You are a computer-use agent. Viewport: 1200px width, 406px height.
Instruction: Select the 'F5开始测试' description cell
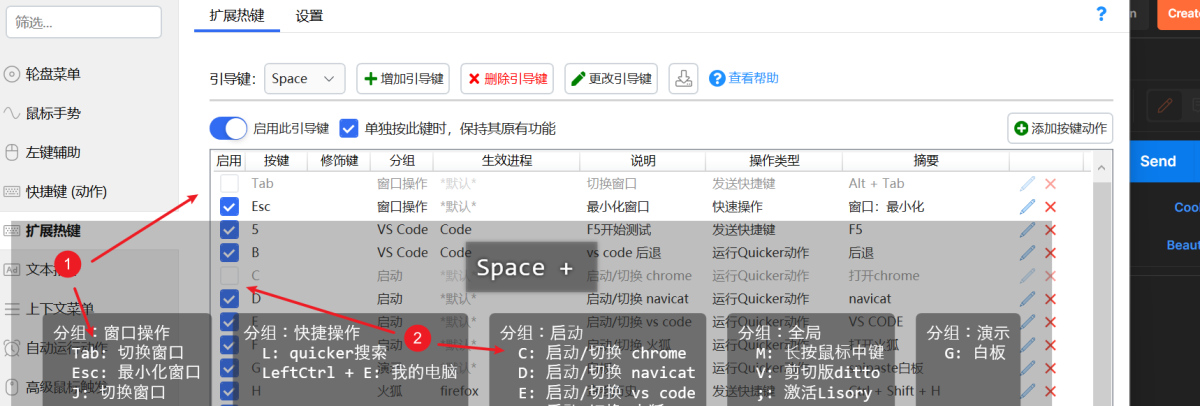tap(621, 229)
